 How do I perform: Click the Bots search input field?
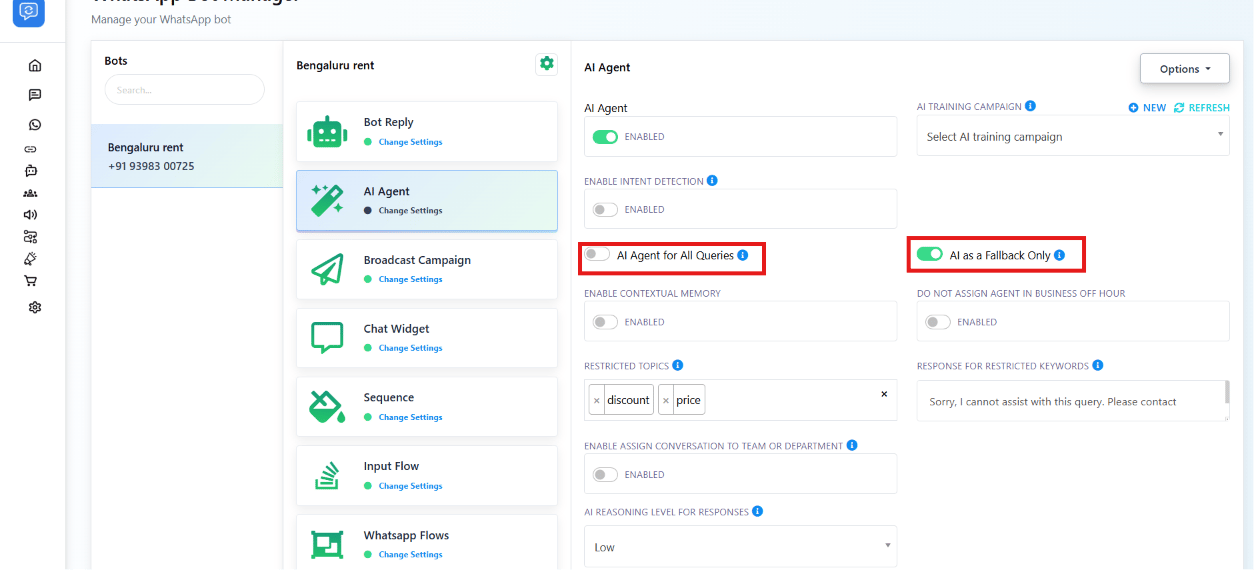(185, 89)
